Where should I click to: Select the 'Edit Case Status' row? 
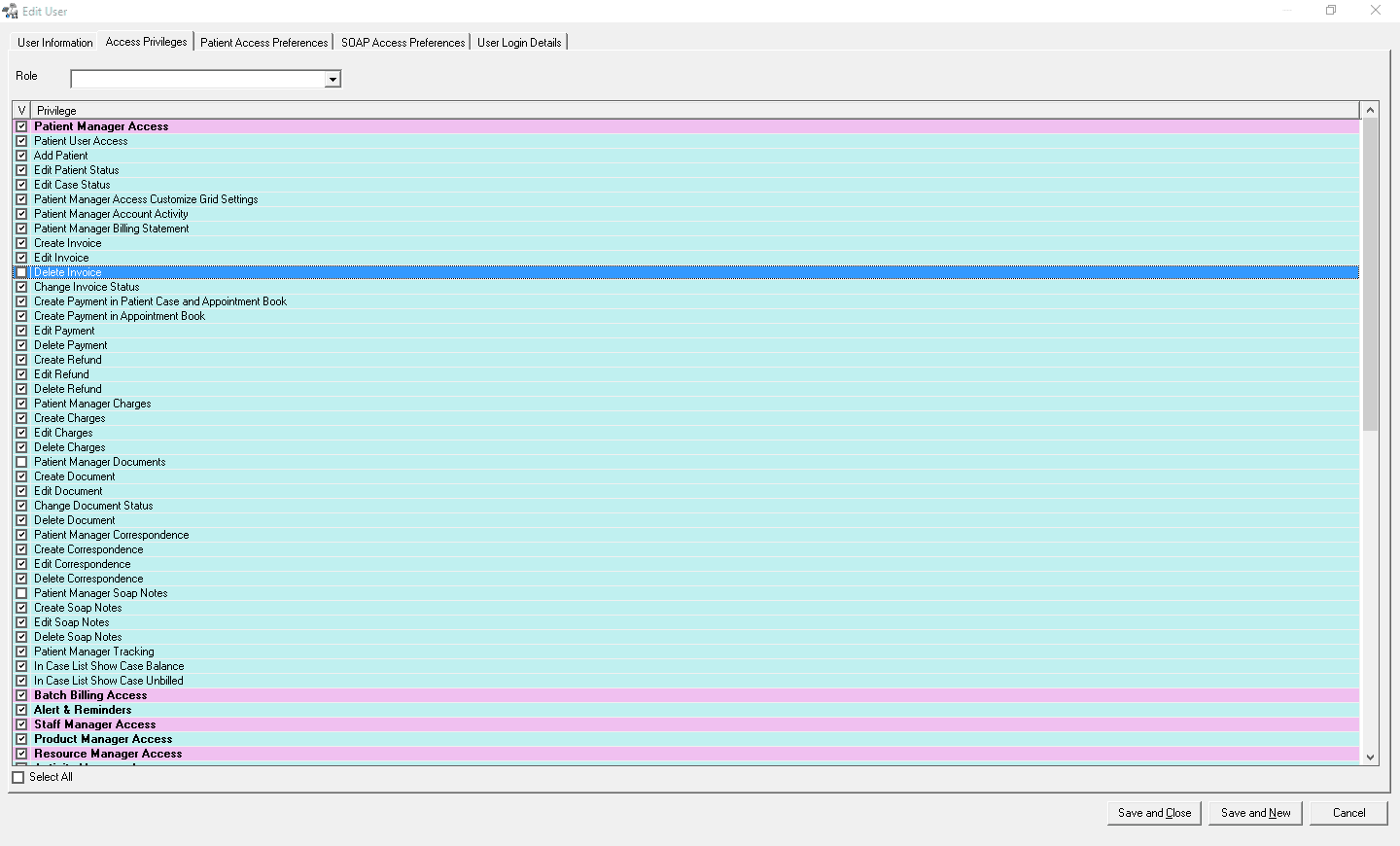pyautogui.click(x=685, y=185)
